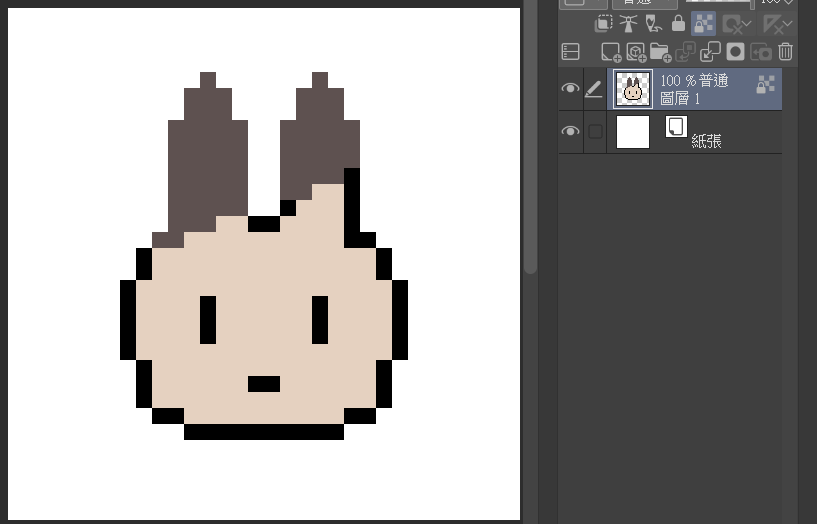Select the white 紙張 layer thumbnail
Screen dimensions: 817x524
coord(633,132)
